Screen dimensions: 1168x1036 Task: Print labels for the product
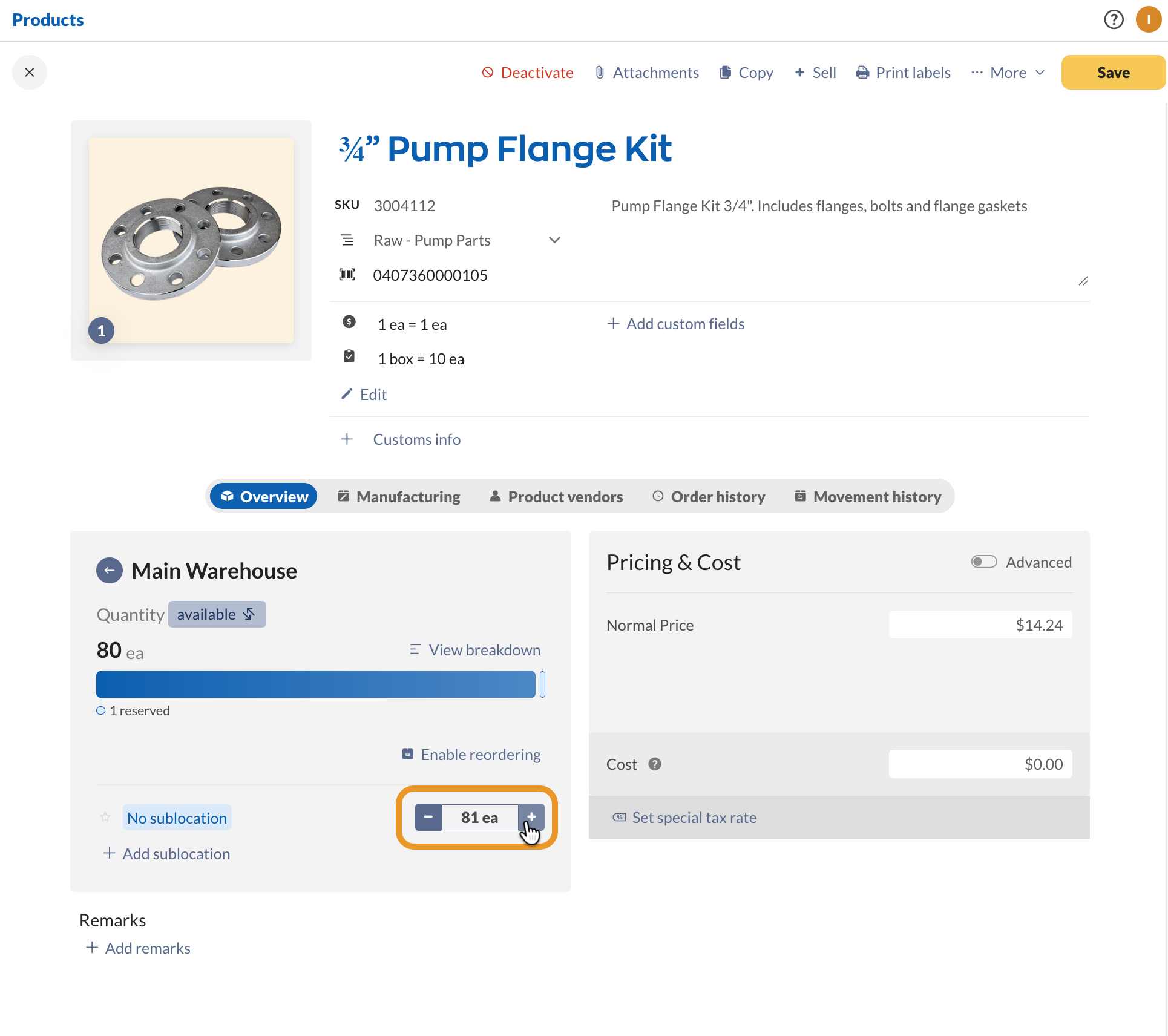click(903, 73)
